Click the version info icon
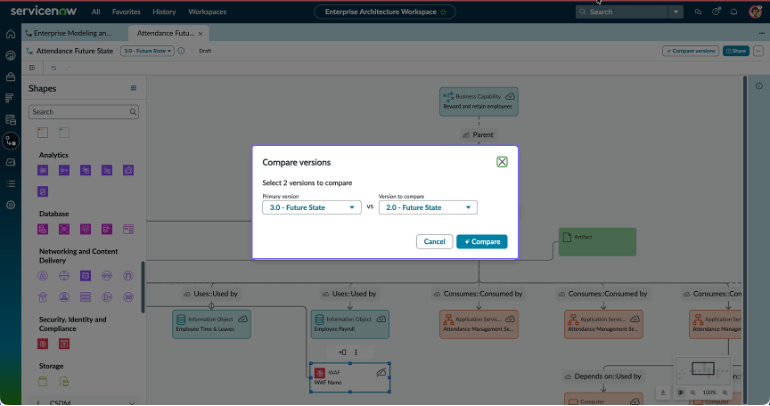The height and width of the screenshot is (406, 770). (x=181, y=51)
